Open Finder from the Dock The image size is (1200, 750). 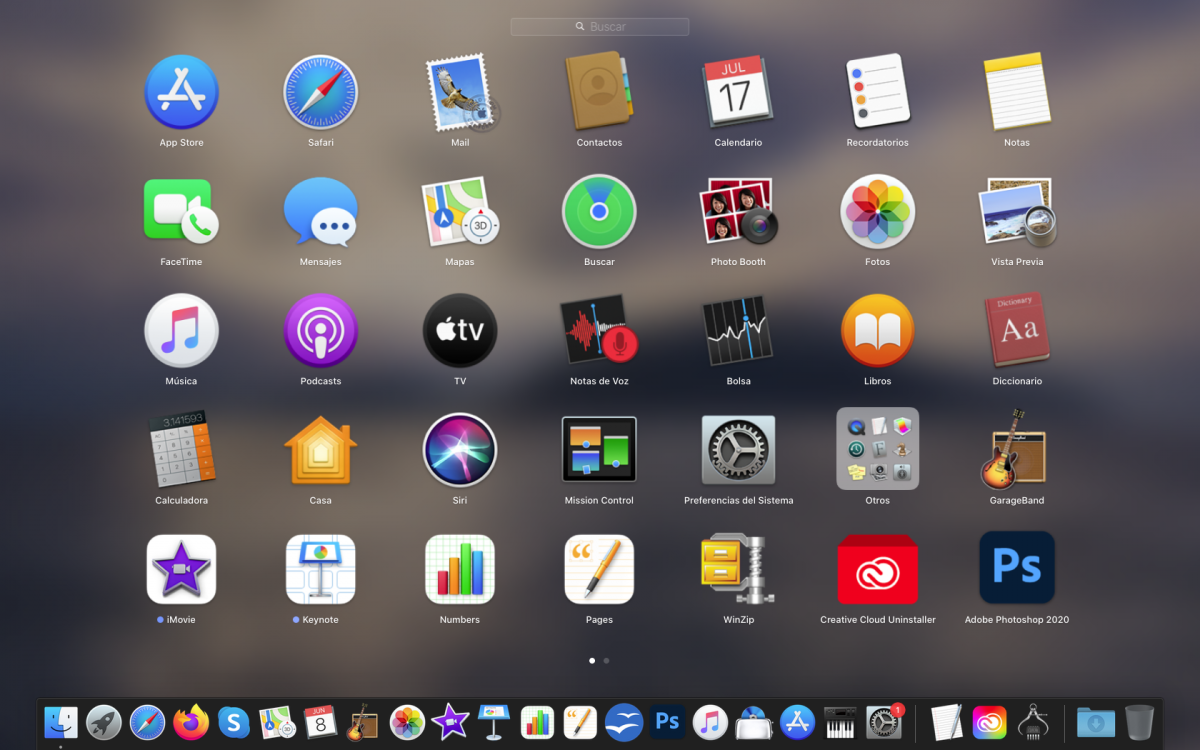61,721
